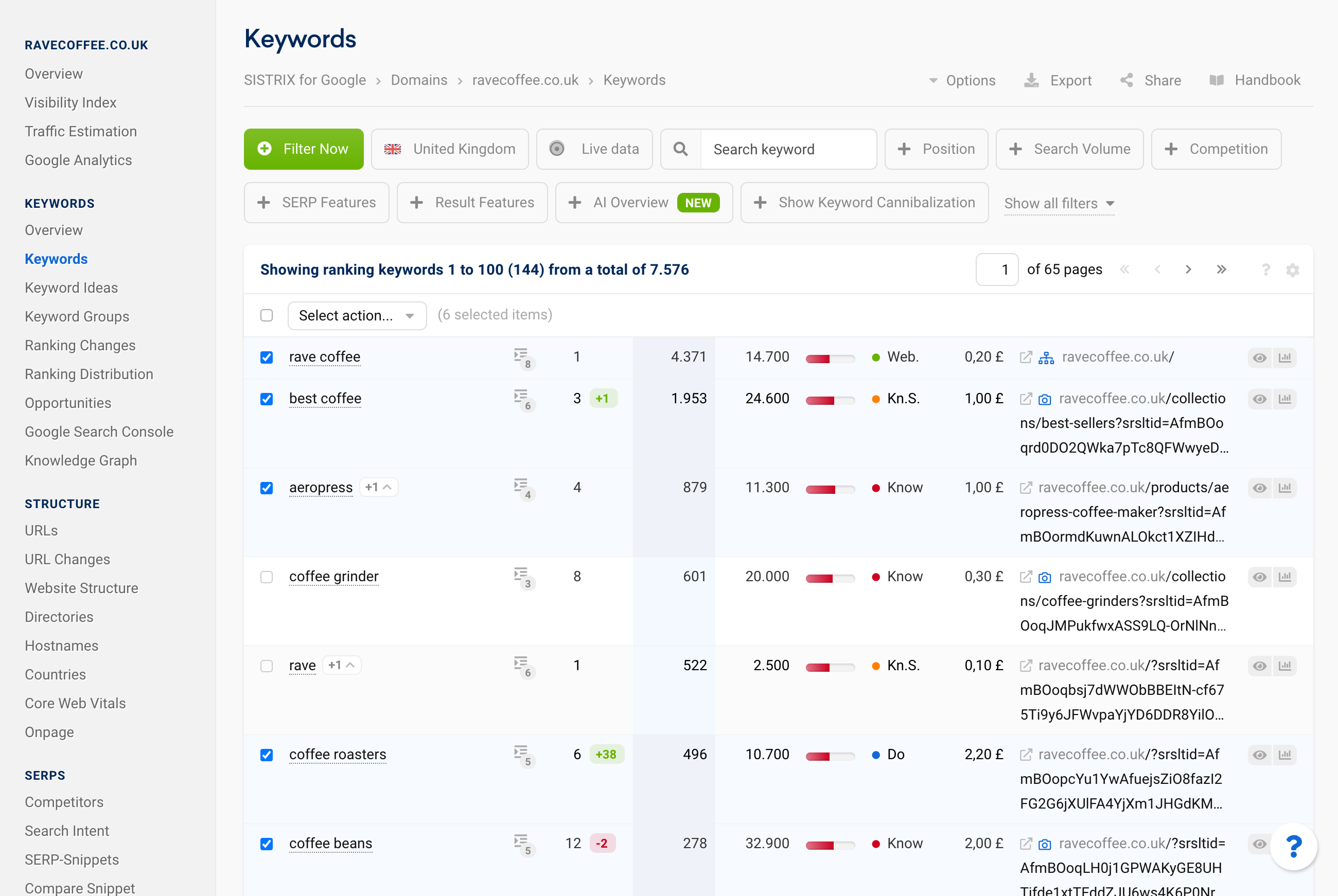This screenshot has width=1338, height=896.
Task: Open Keyword Ideas in sidebar
Action: pos(72,288)
